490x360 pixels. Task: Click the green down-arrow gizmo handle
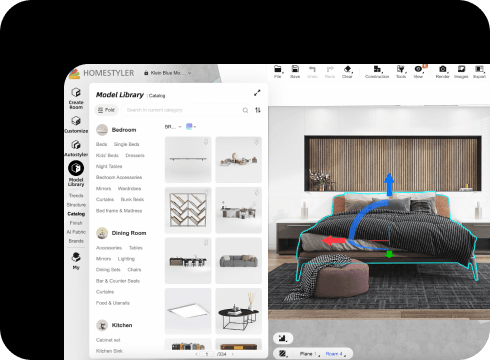point(389,255)
